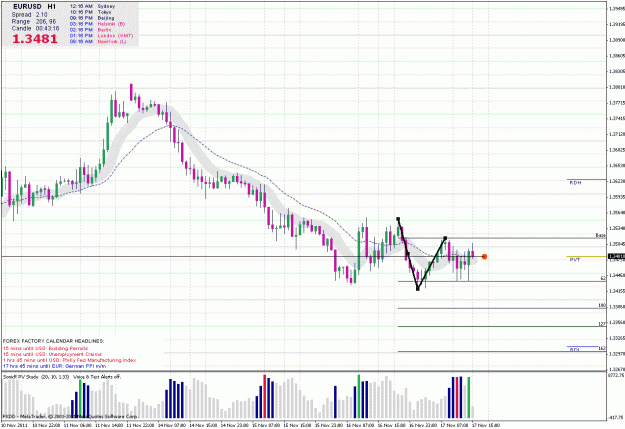Select the Beijing clock row
This screenshot has width=625, height=429.
pos(92,18)
